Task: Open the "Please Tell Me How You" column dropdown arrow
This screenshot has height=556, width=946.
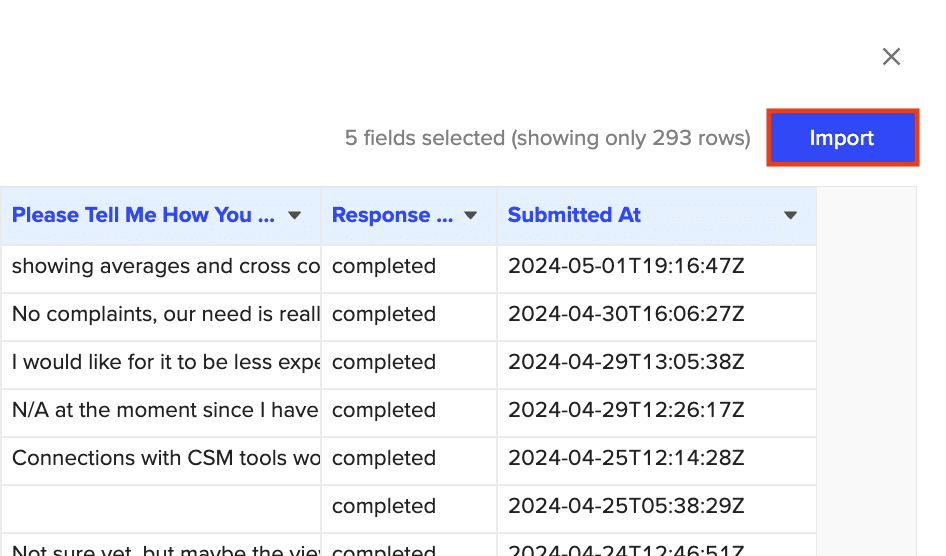Action: [295, 216]
